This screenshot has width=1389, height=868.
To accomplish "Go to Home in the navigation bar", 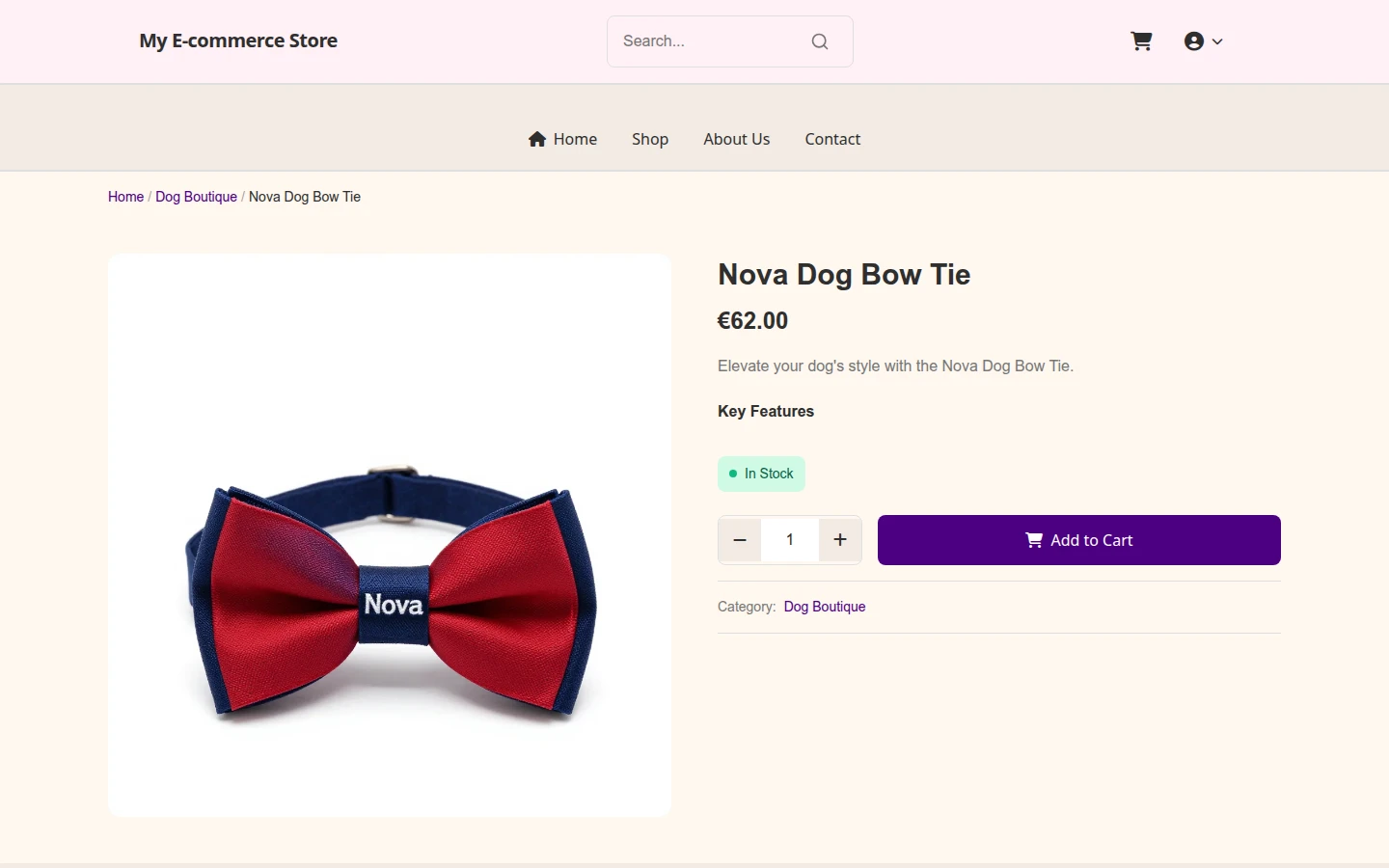I will (x=562, y=139).
